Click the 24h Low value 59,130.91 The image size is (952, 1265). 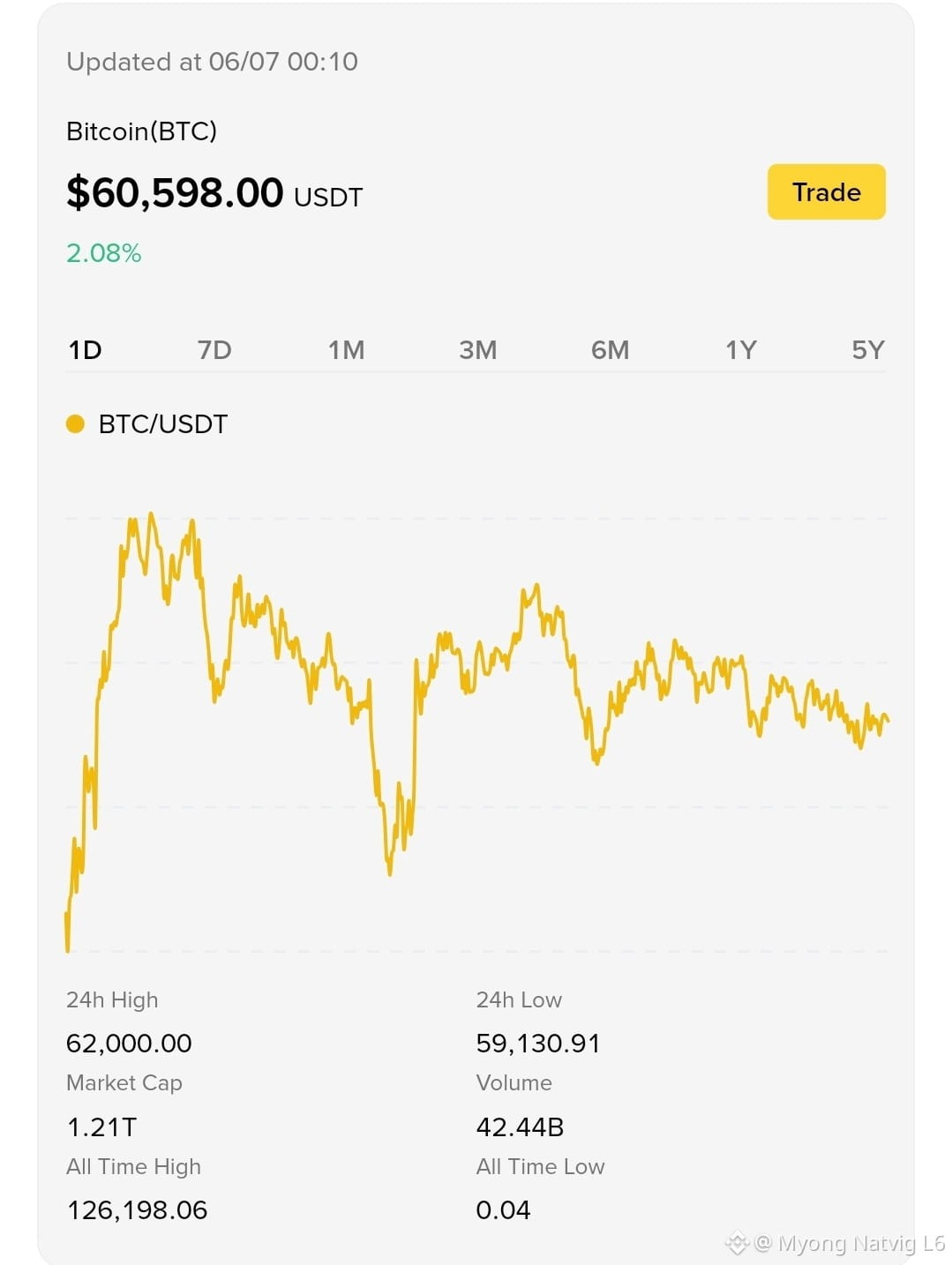538,1044
